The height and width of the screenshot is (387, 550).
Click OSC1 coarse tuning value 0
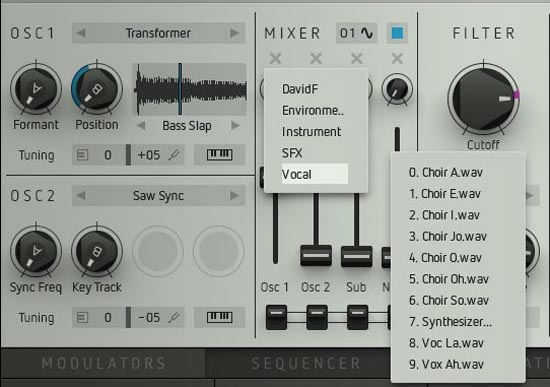coord(108,155)
